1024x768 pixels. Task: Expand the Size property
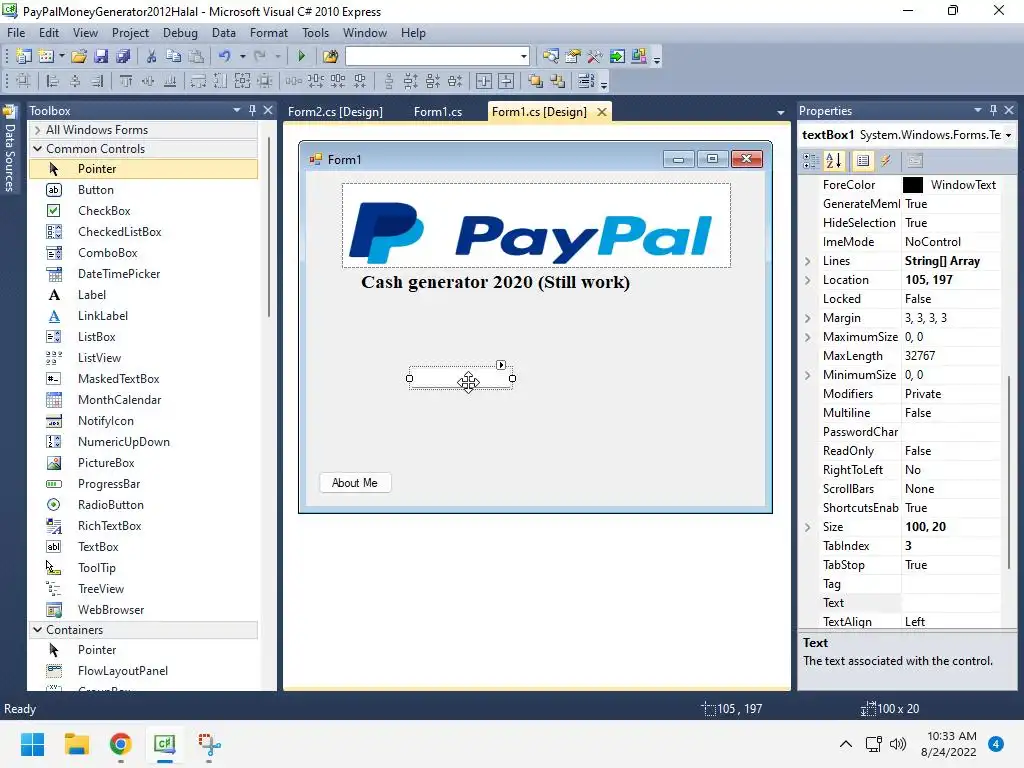pos(808,527)
